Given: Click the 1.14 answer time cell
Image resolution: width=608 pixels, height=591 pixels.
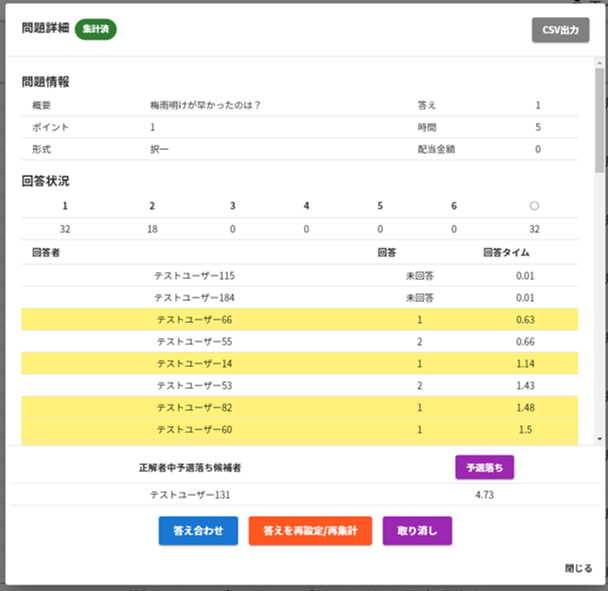Looking at the screenshot, I should coord(525,363).
